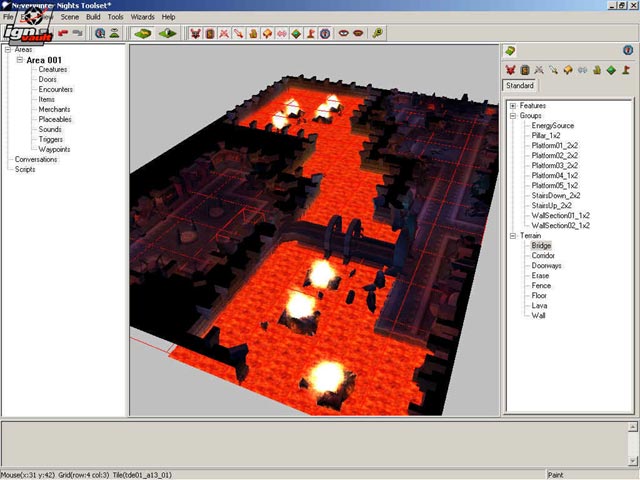Expand the Features tree node
The image size is (640, 480).
coord(512,105)
